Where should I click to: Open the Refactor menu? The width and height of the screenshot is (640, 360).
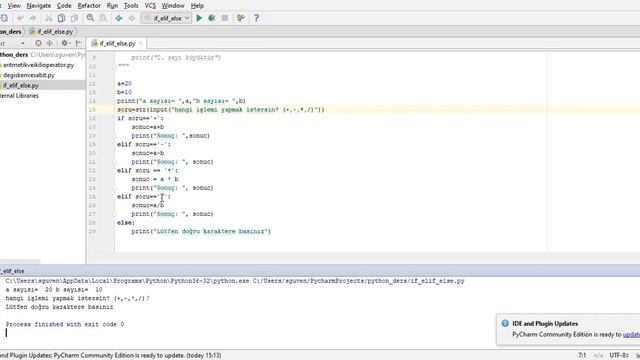pyautogui.click(x=89, y=6)
